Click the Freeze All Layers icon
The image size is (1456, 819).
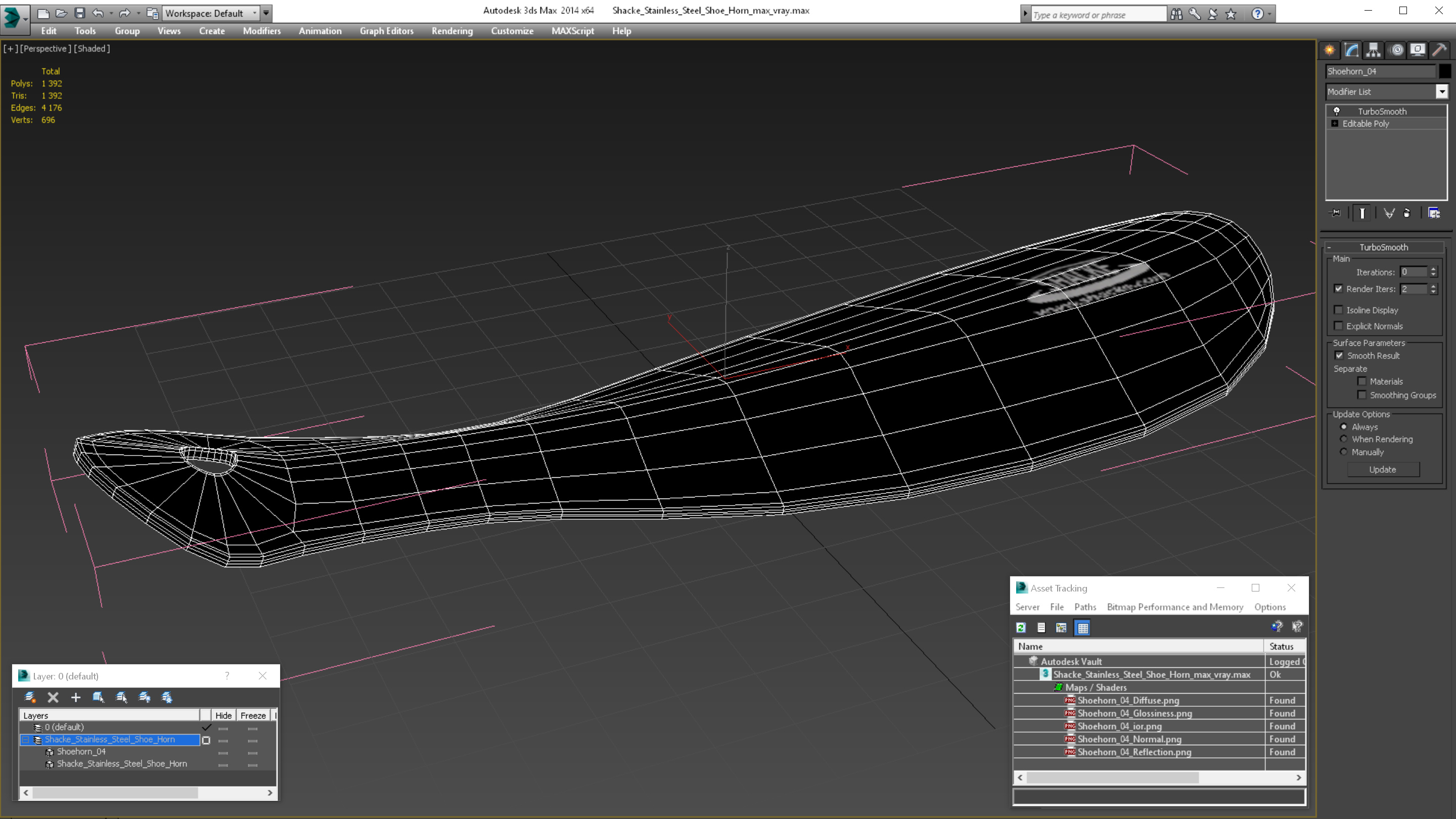(167, 698)
